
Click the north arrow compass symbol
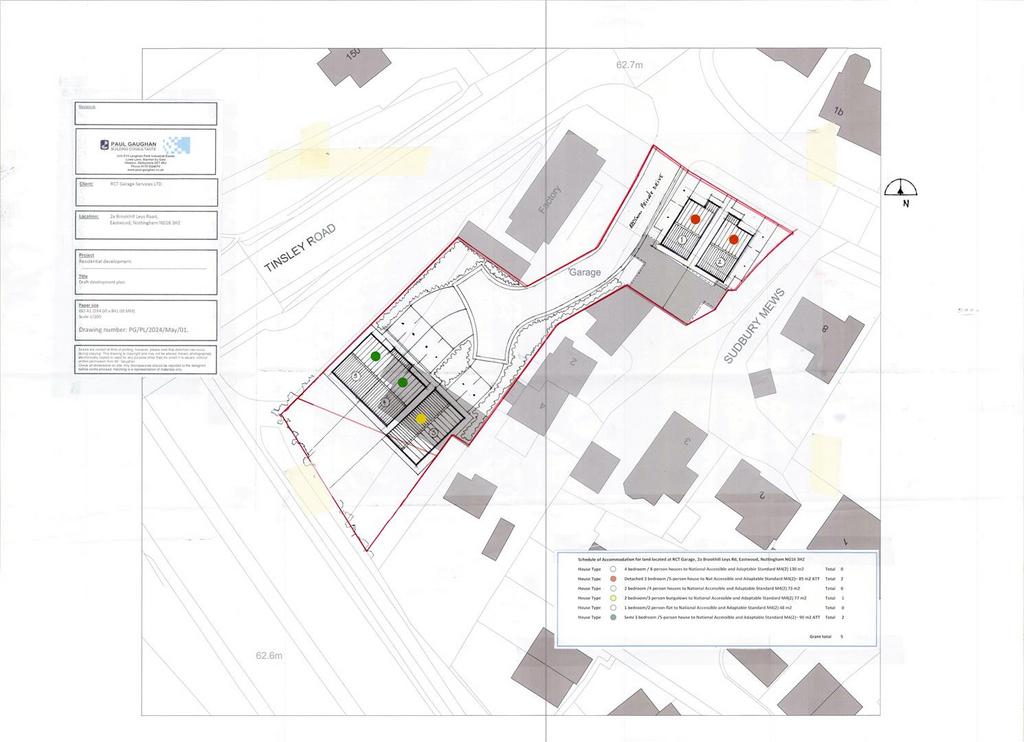(901, 193)
